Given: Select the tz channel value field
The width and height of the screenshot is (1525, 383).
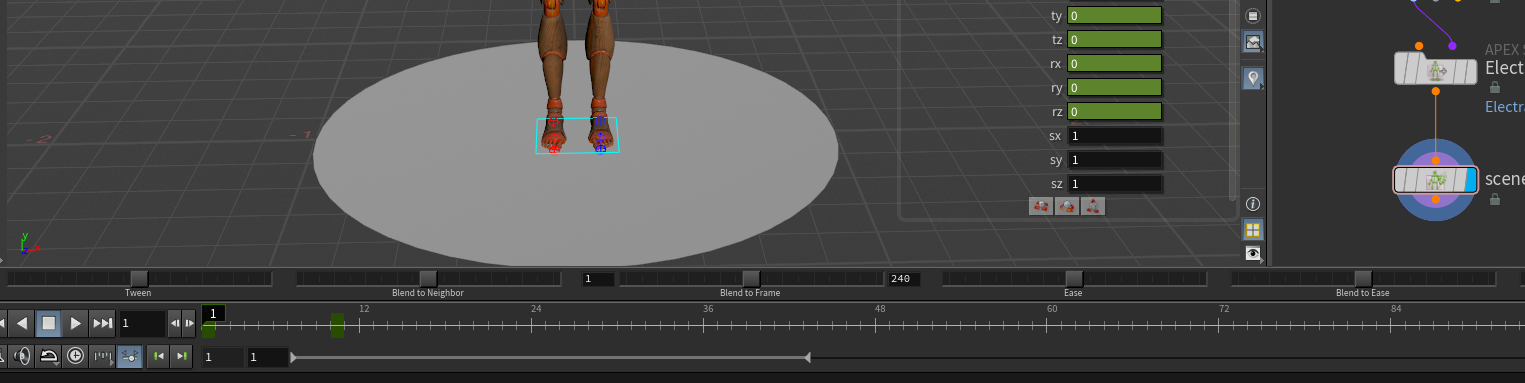Looking at the screenshot, I should click(x=1114, y=39).
